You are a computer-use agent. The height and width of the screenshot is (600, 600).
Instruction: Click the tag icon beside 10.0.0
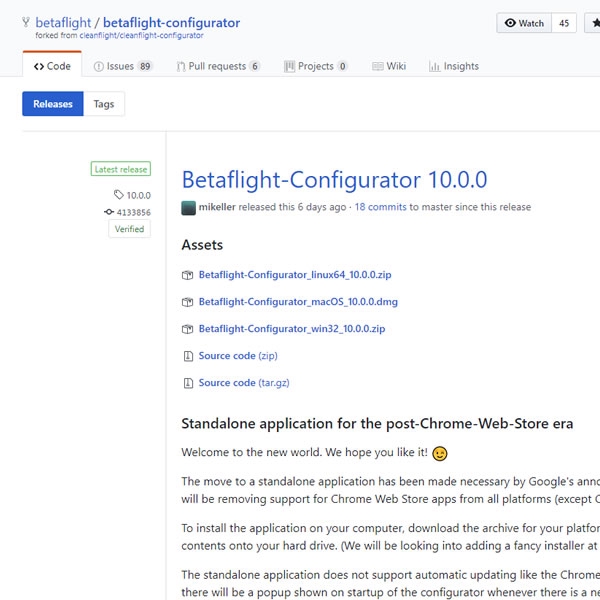click(x=119, y=195)
